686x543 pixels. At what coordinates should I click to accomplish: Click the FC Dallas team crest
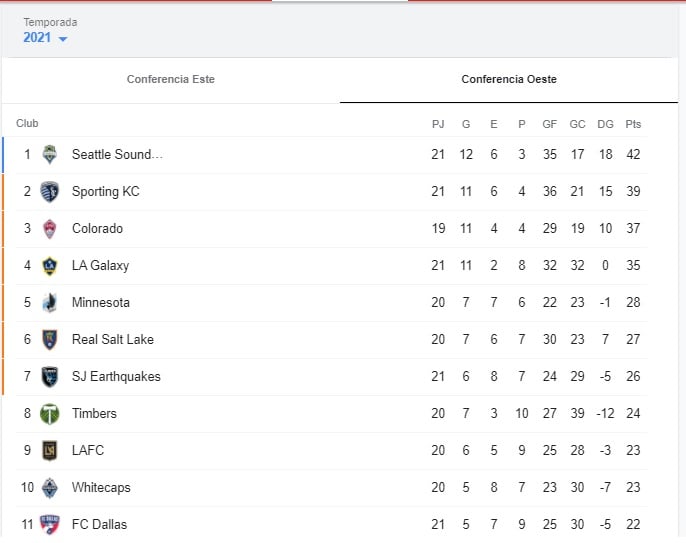[49, 525]
